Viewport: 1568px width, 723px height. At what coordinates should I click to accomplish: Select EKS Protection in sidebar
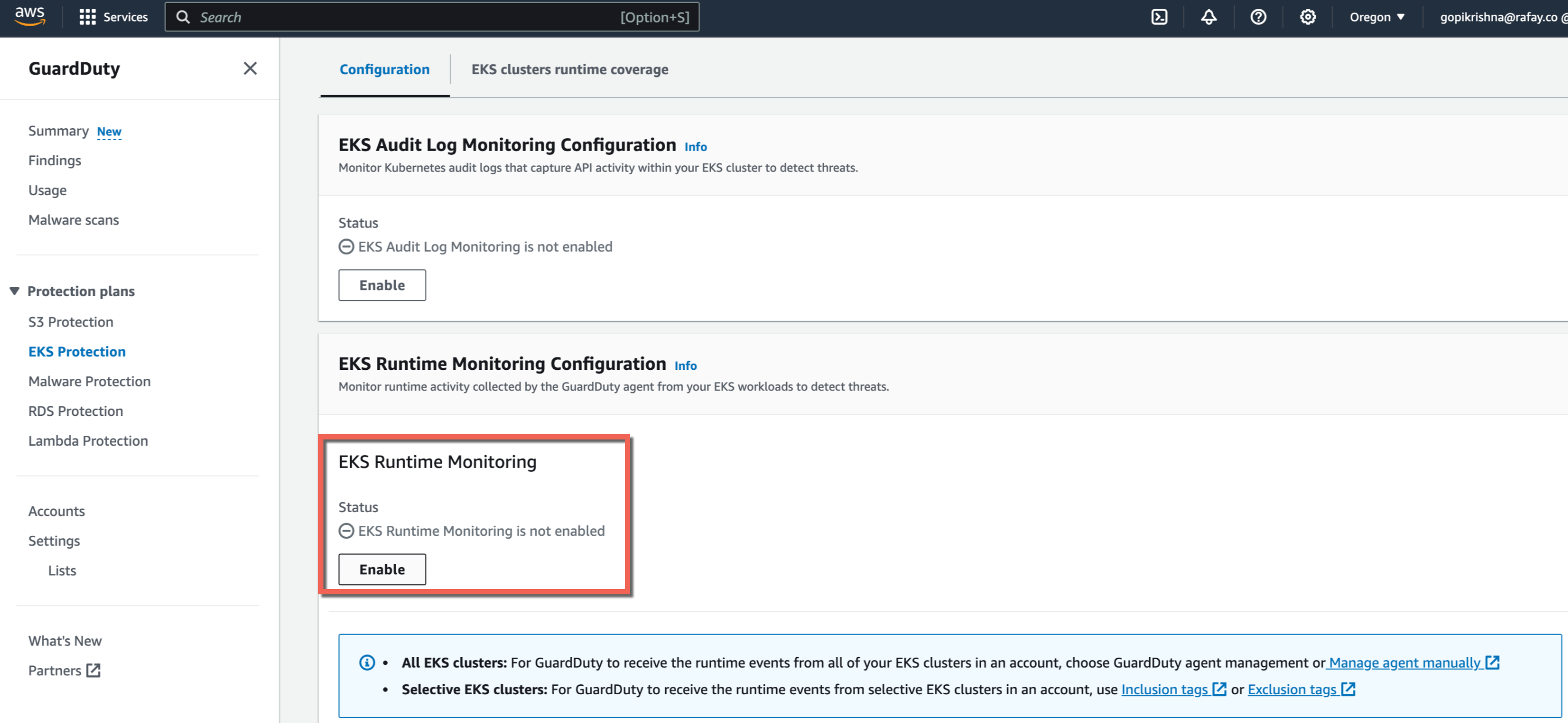tap(77, 352)
